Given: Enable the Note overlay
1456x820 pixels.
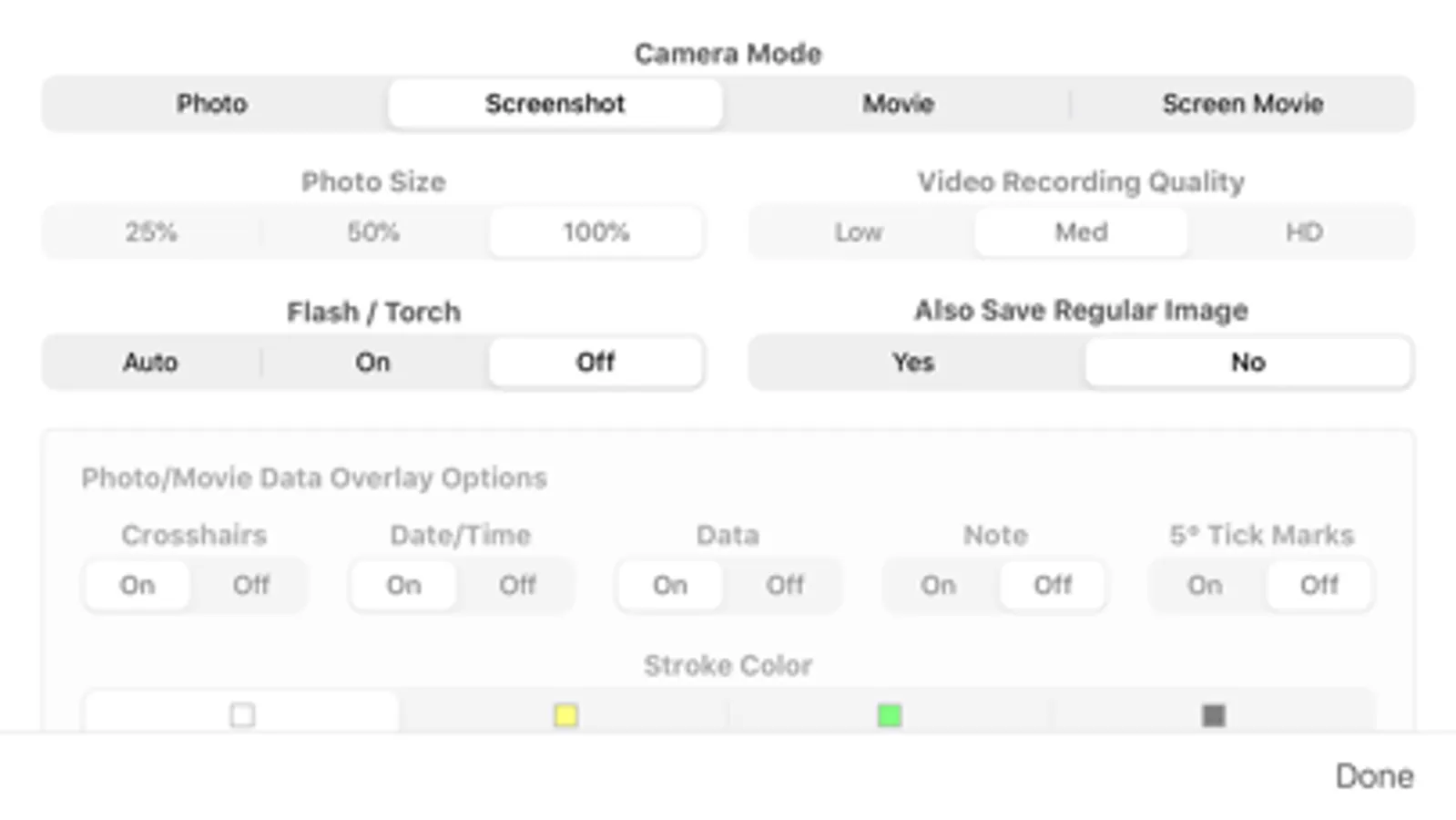Looking at the screenshot, I should coord(938,585).
